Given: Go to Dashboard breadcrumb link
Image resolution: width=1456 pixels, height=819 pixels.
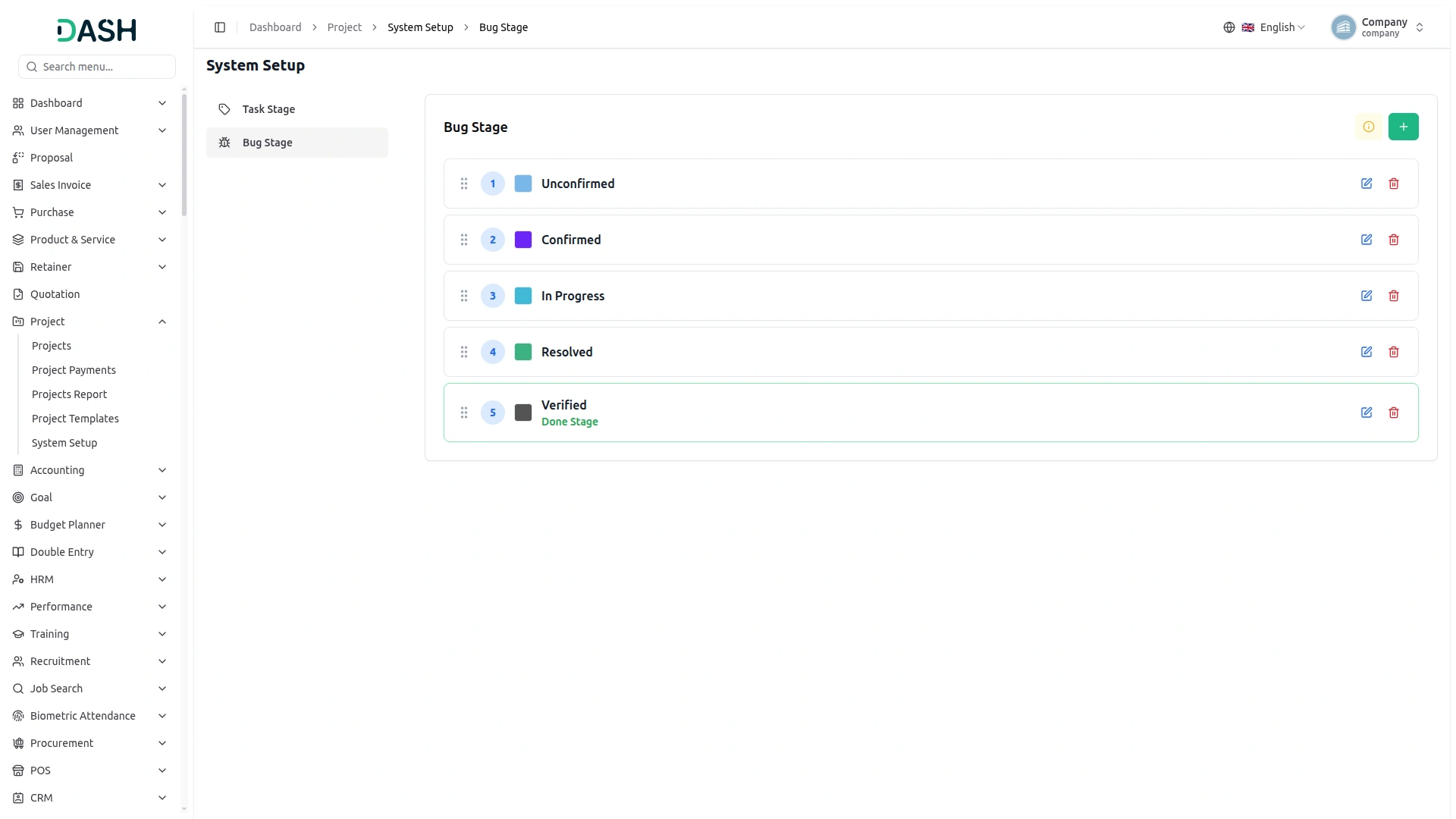Looking at the screenshot, I should 275,27.
